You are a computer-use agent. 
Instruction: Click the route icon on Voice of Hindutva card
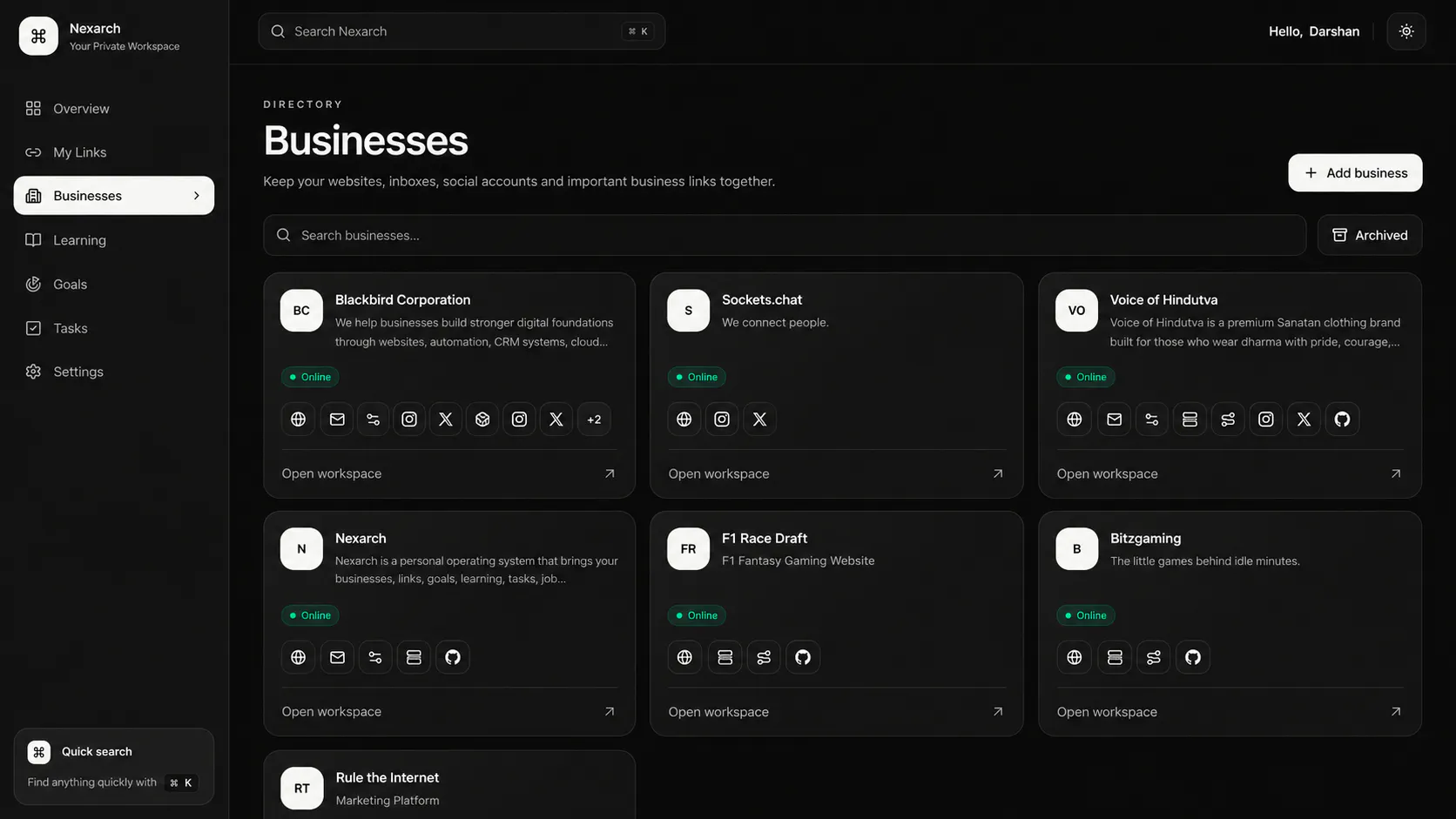pyautogui.click(x=1228, y=420)
